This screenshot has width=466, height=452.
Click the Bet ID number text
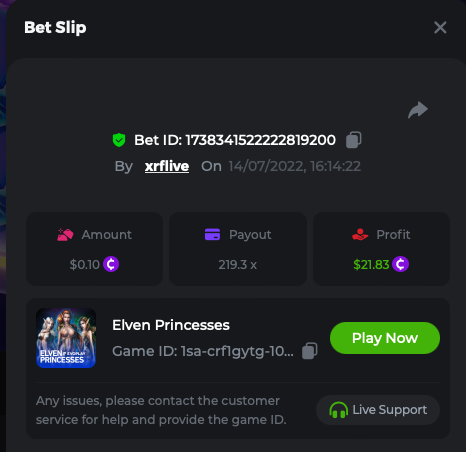(260, 140)
